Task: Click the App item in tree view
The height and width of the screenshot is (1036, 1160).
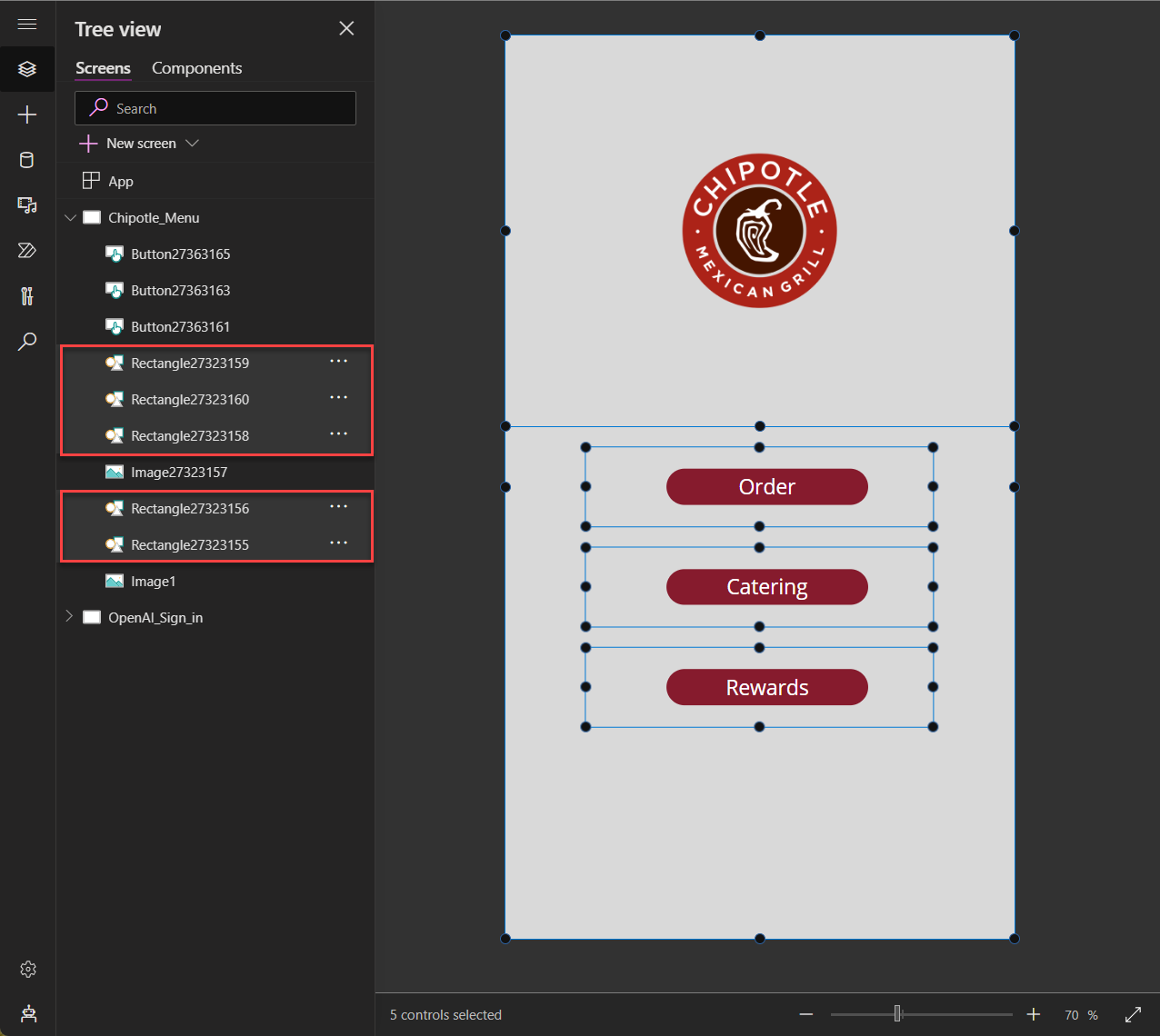Action: click(120, 181)
